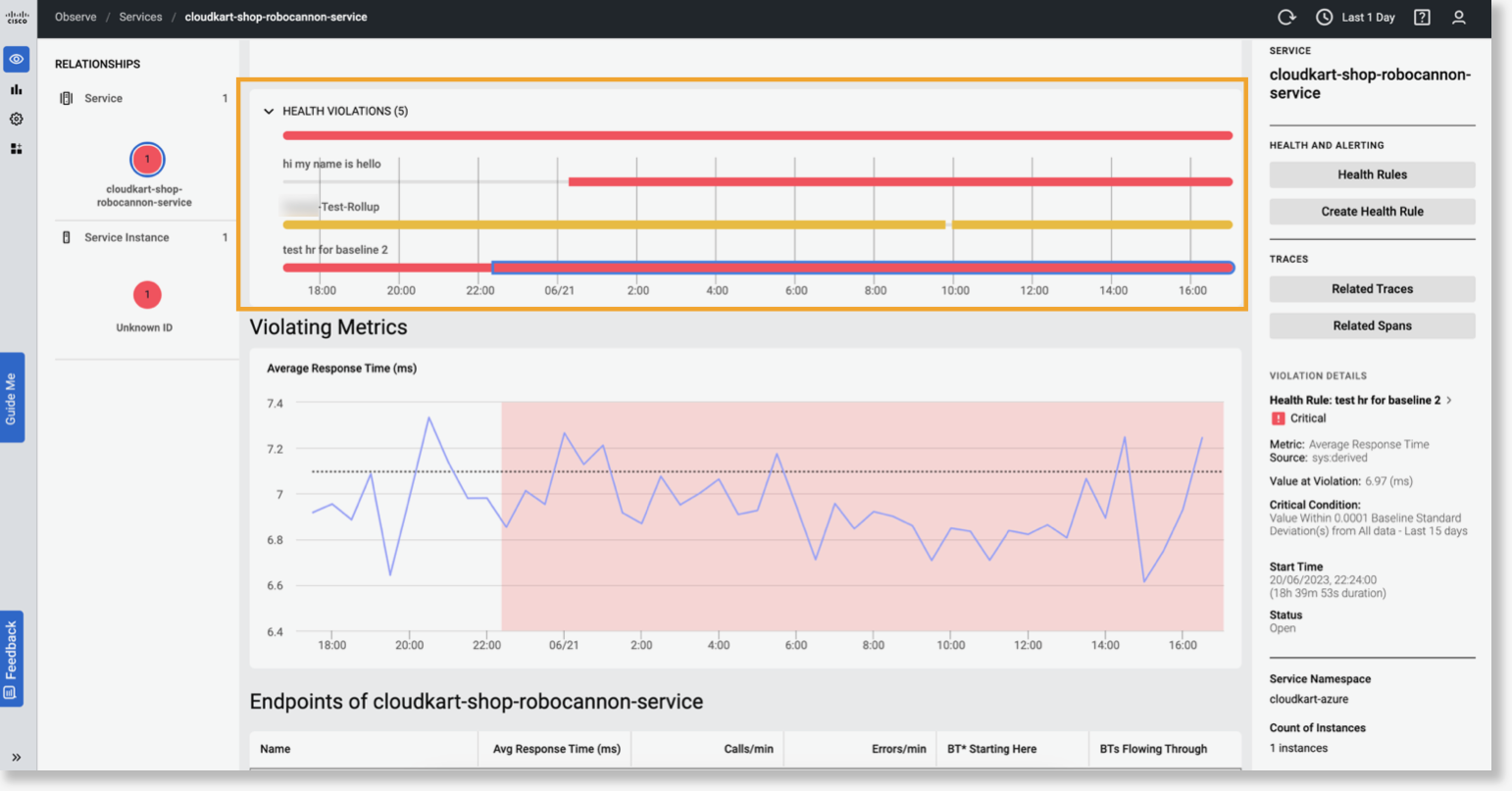Click the Test-Rollup label
The width and height of the screenshot is (1512, 791).
pyautogui.click(x=350, y=207)
